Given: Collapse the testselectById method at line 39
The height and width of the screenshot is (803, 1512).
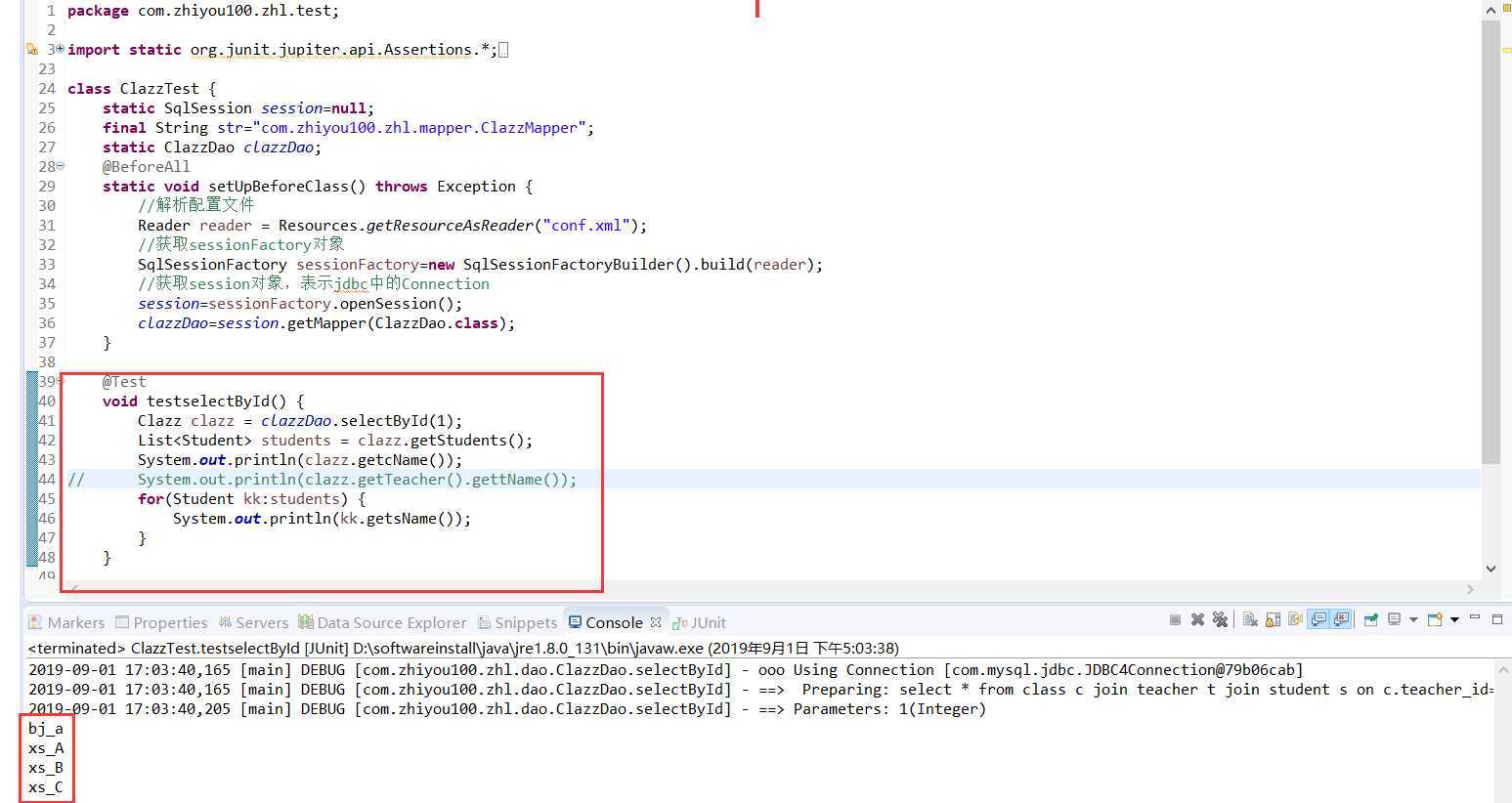Looking at the screenshot, I should pos(60,381).
